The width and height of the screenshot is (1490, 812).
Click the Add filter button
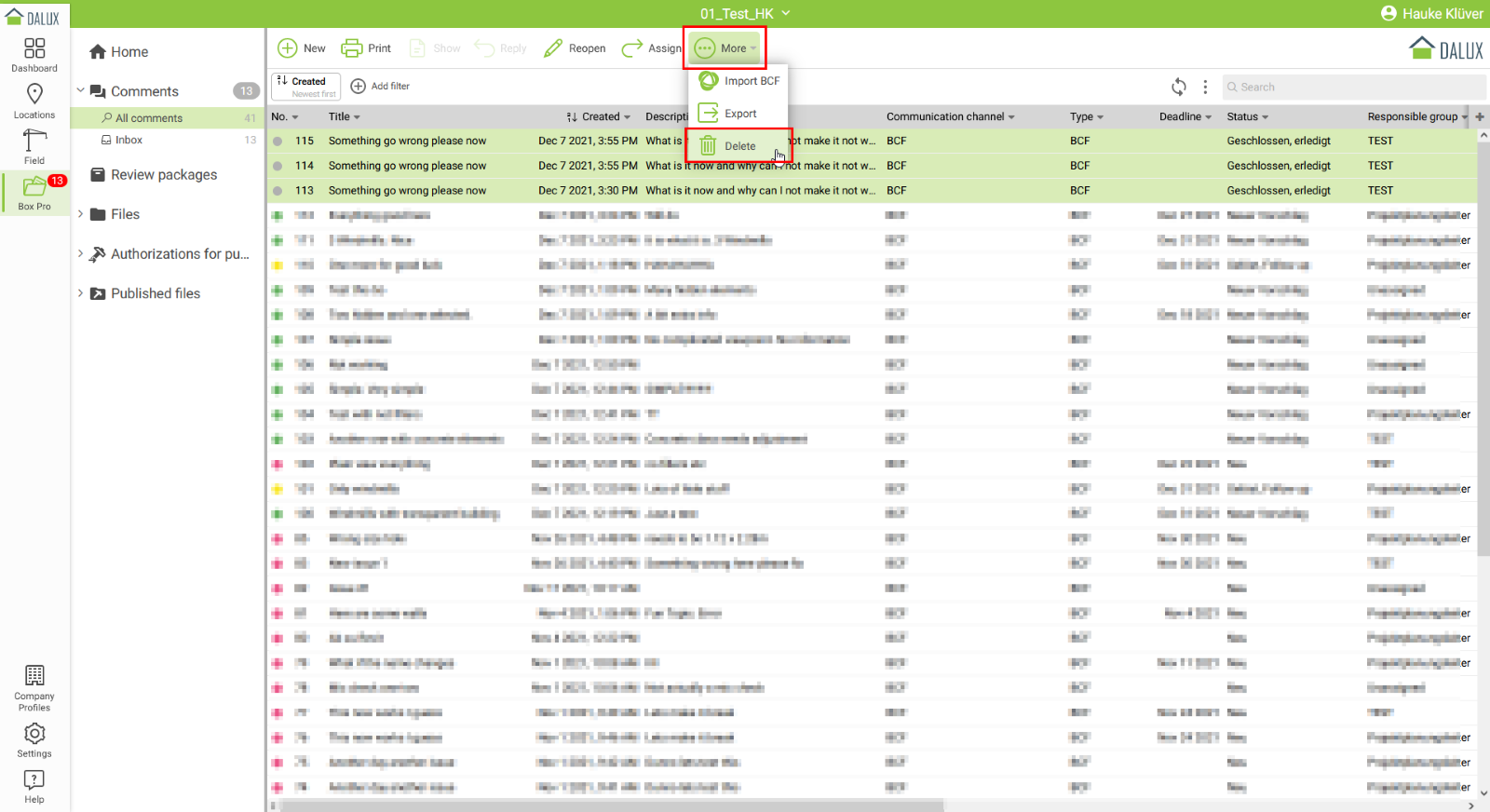(x=380, y=87)
